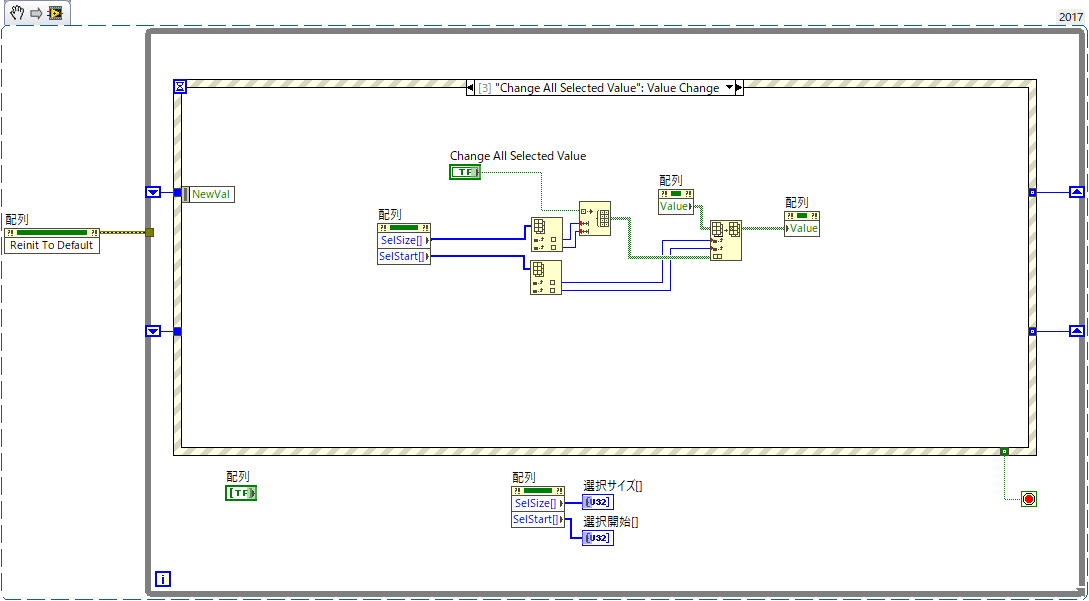Select the Change All Selected Value TF terminal

(465, 172)
